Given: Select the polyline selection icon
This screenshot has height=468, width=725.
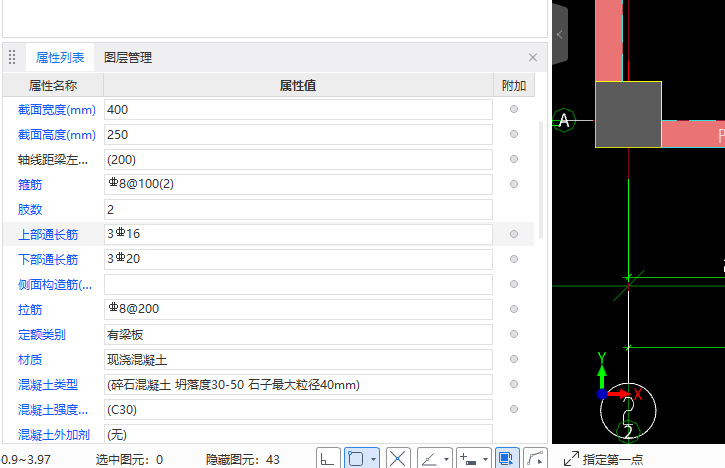Looking at the screenshot, I should [x=535, y=459].
